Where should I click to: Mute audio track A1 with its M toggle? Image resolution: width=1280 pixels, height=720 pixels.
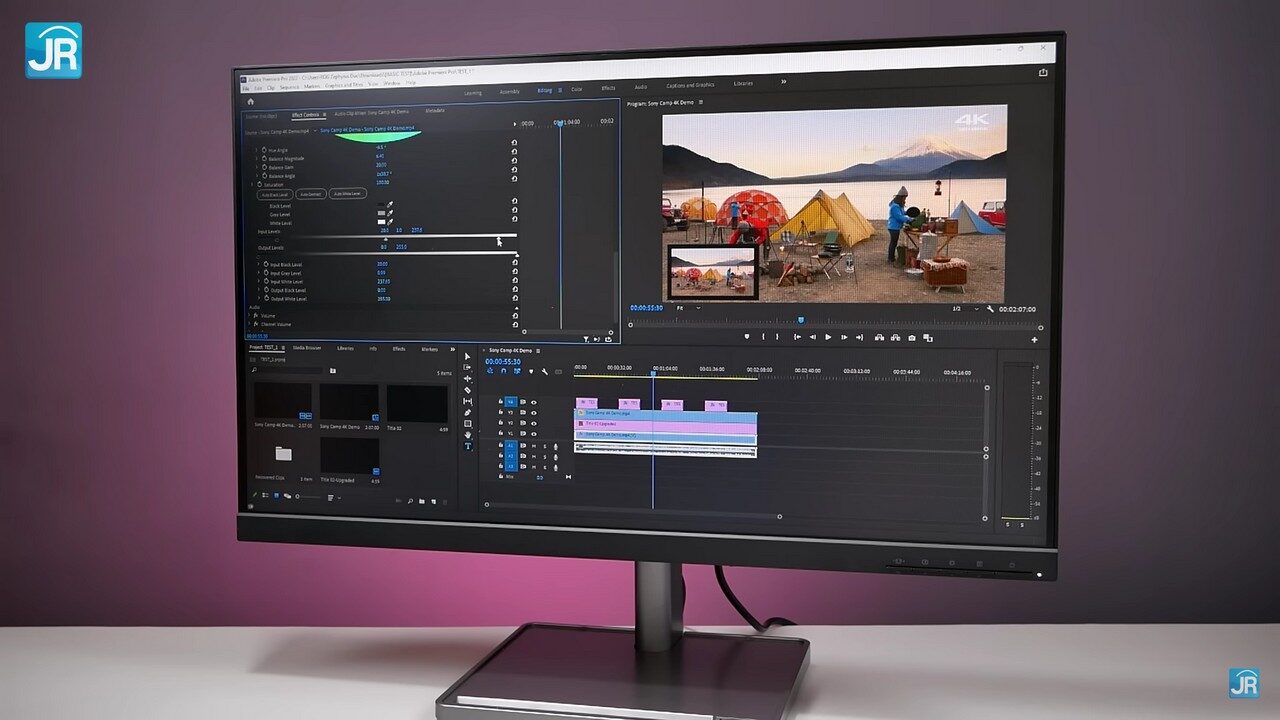tap(534, 446)
